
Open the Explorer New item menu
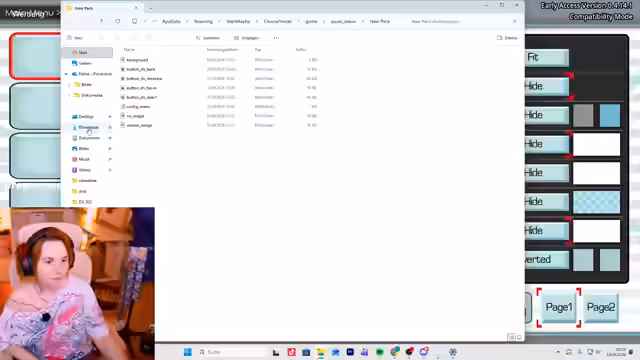pos(75,38)
